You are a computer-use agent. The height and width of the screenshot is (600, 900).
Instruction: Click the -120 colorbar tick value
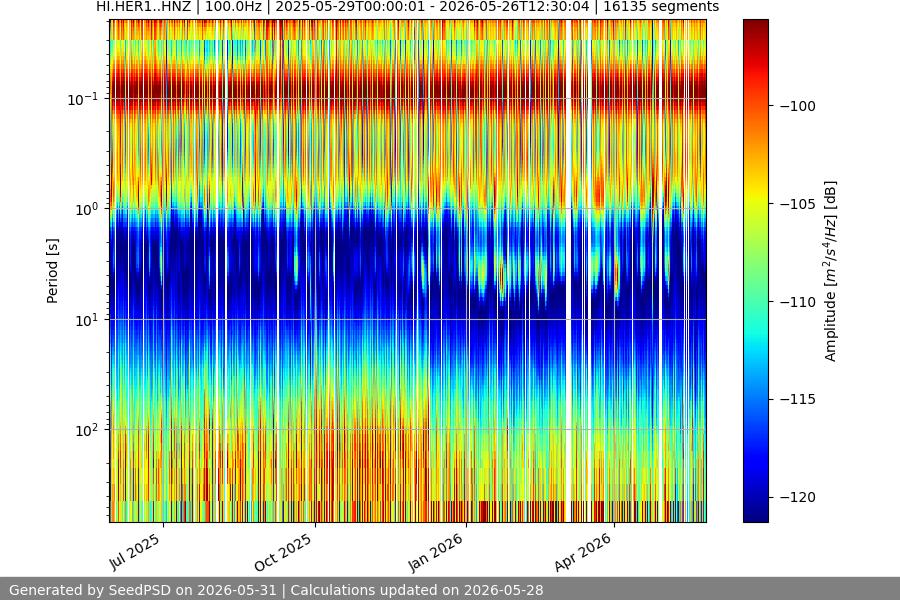click(x=798, y=497)
